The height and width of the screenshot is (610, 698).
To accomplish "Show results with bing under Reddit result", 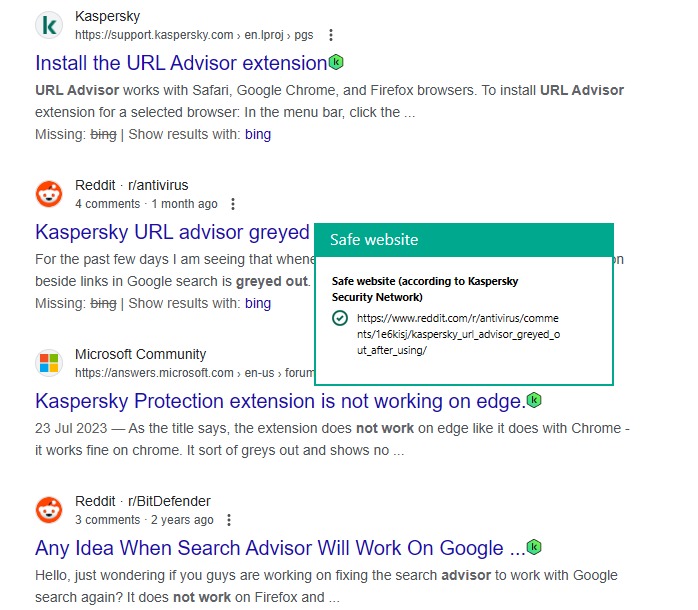I will pyautogui.click(x=258, y=303).
